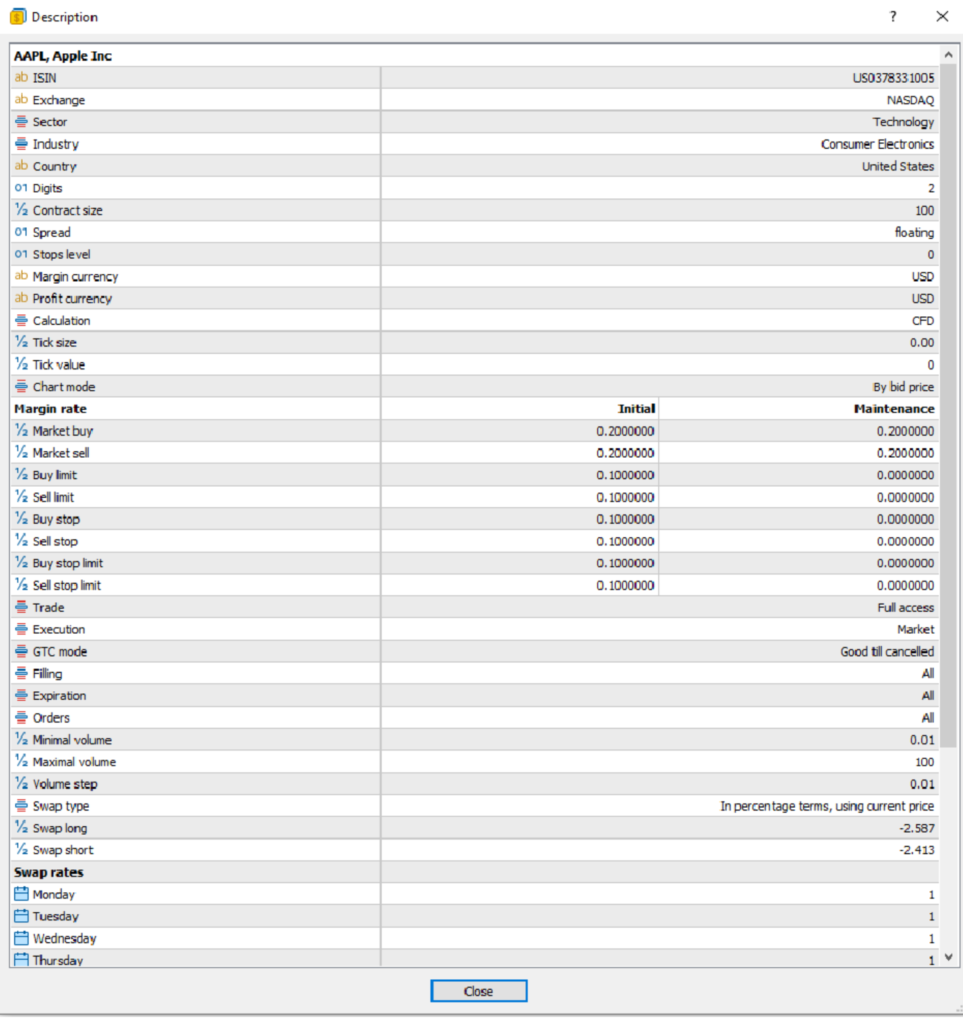Select the Sector row icon
The height and width of the screenshot is (1024, 963).
(x=22, y=122)
